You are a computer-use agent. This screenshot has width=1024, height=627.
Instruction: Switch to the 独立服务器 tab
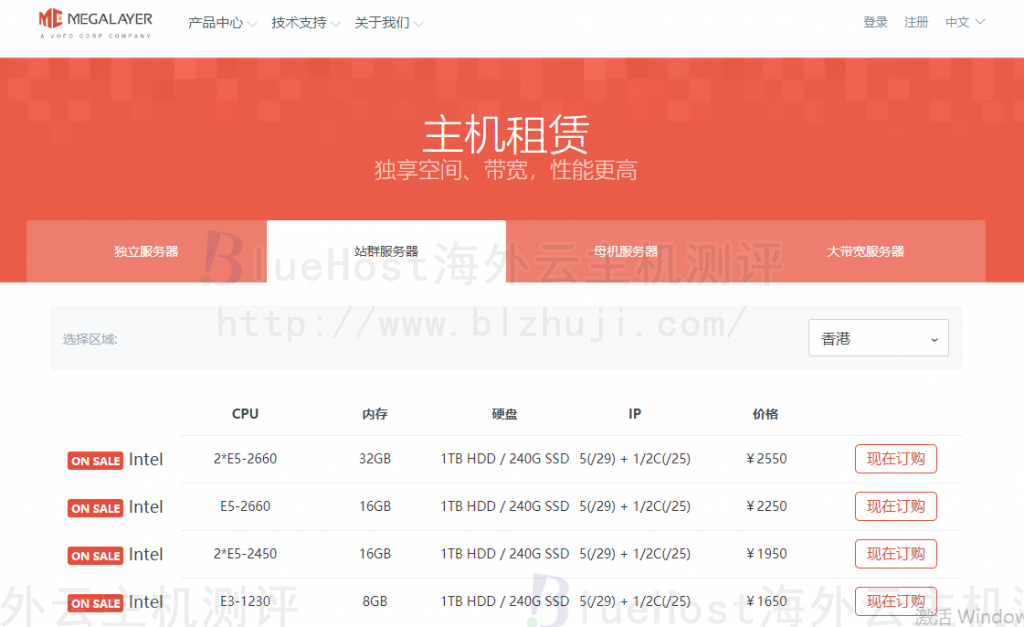146,251
